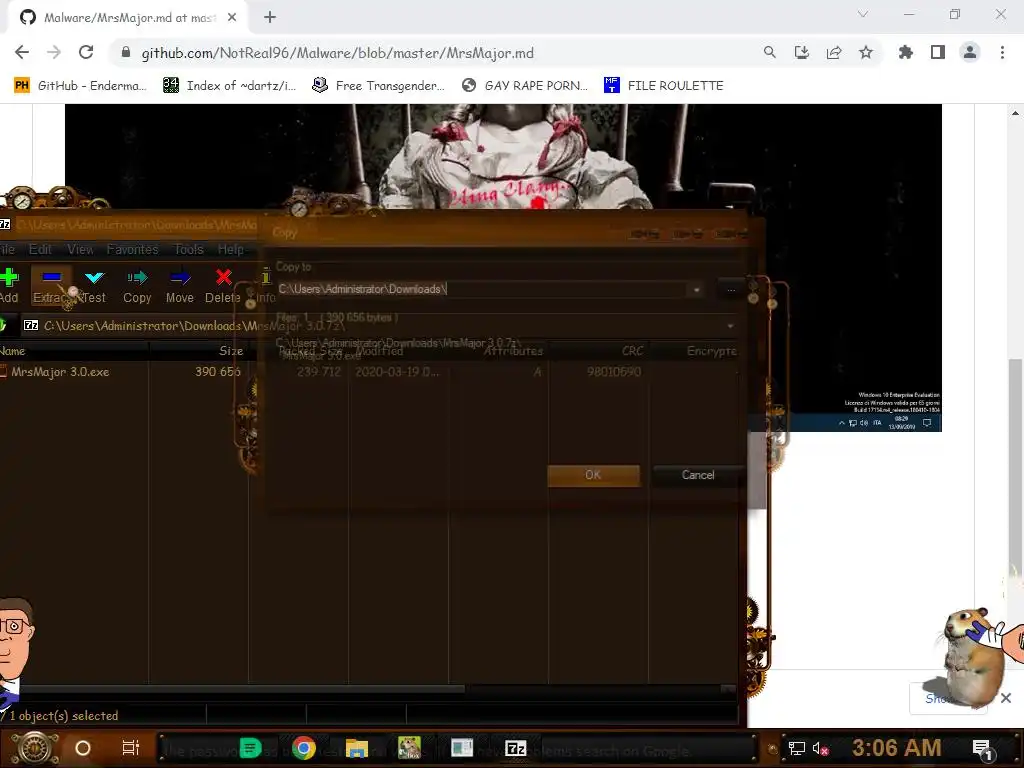
Task: Sort by the Size column header
Action: (x=199, y=351)
